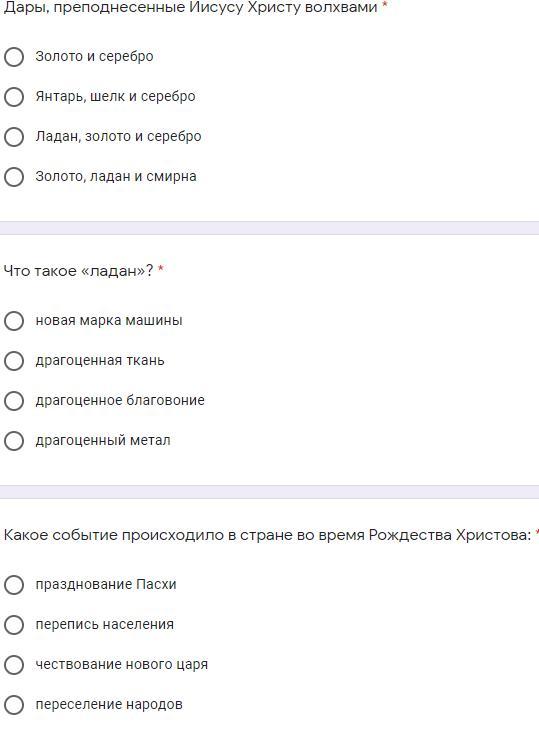Screen dimensions: 539x742
Task: Choose the option перепись населения
Action: point(14,625)
